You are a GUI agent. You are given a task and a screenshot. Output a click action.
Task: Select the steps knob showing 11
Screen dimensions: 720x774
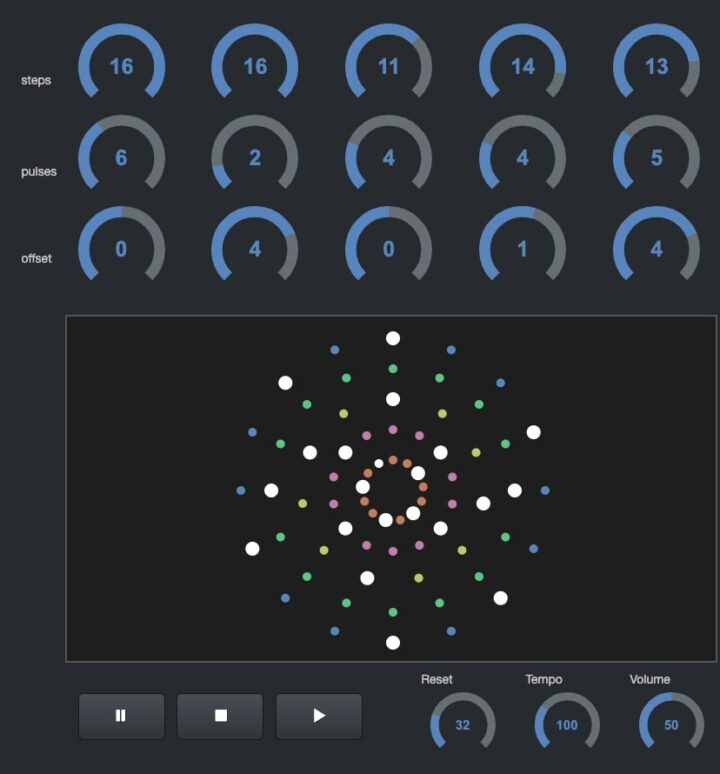(389, 67)
